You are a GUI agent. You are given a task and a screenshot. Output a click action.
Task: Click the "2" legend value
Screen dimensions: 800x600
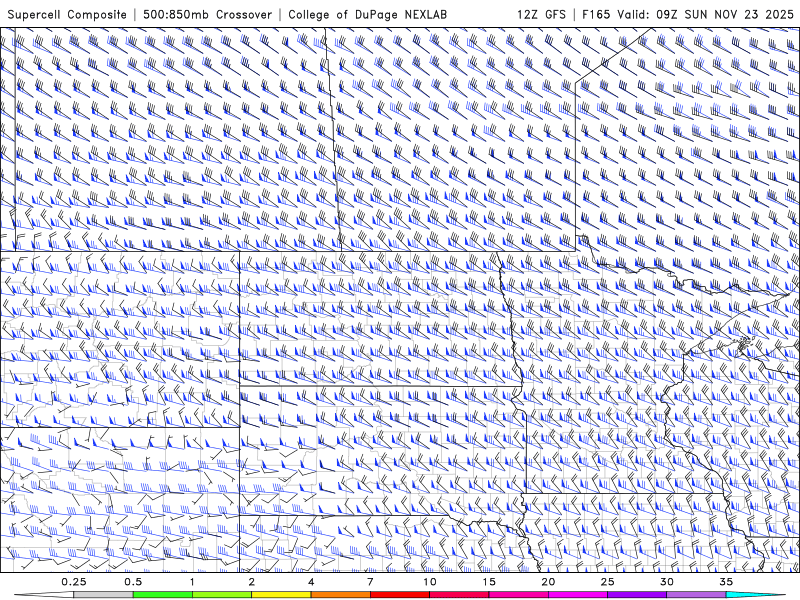pos(252,582)
